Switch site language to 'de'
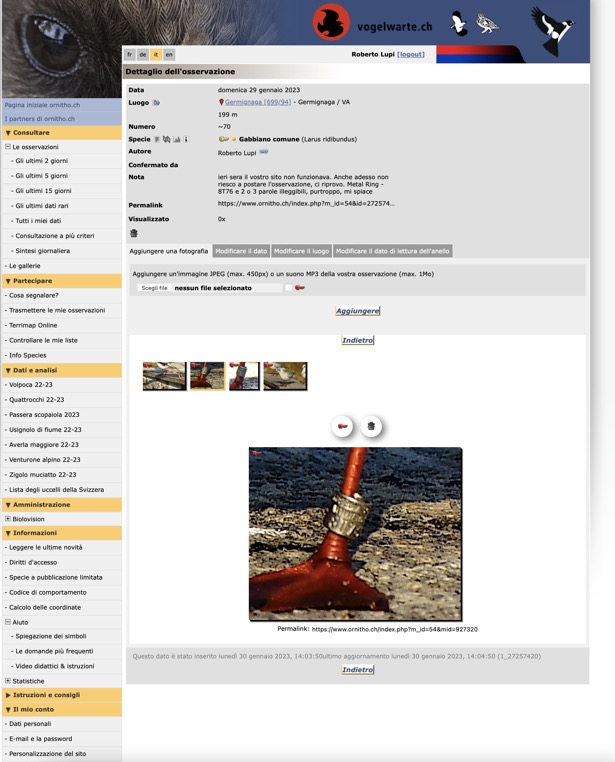The image size is (615, 762). click(x=143, y=55)
